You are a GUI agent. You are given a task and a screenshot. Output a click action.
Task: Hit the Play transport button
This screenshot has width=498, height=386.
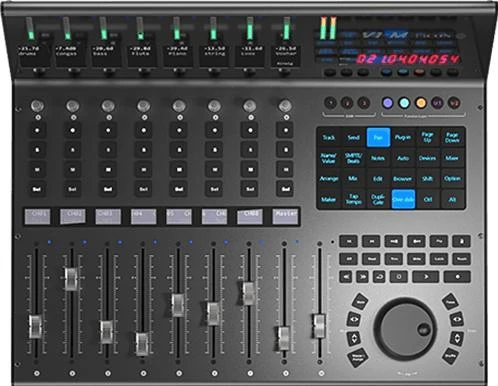(x=426, y=277)
